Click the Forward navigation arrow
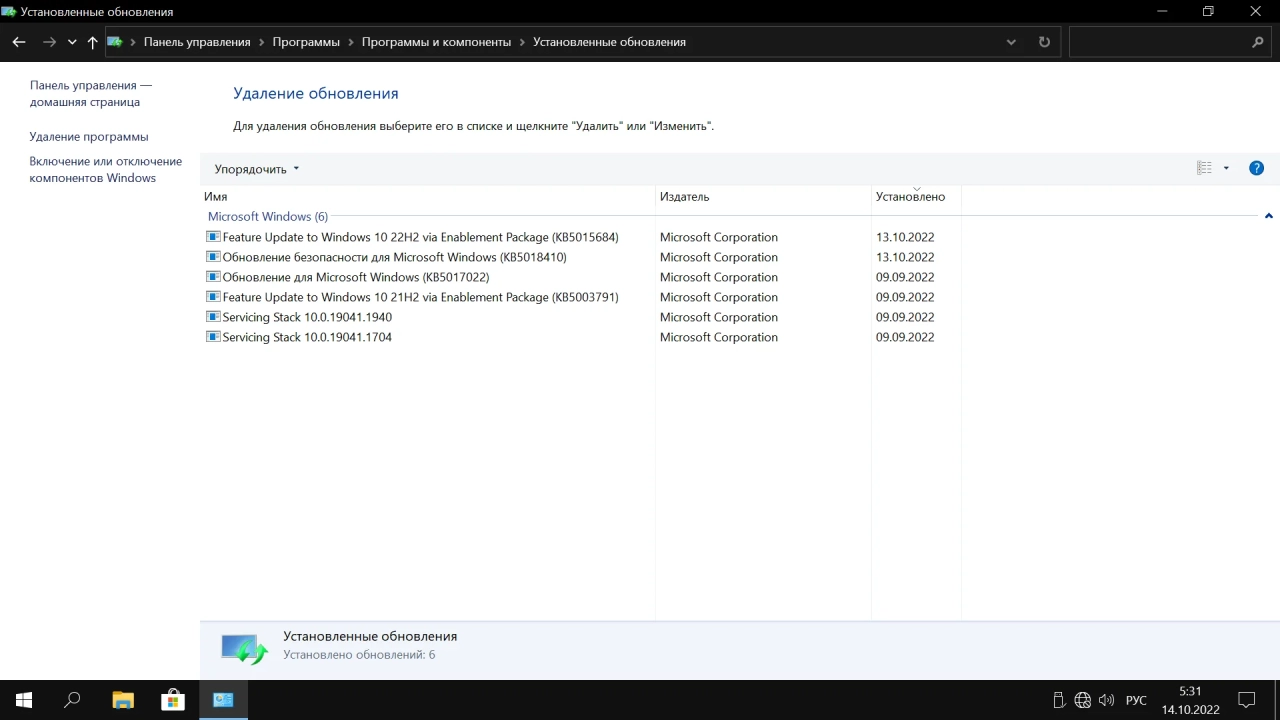The width and height of the screenshot is (1280, 720). (49, 42)
